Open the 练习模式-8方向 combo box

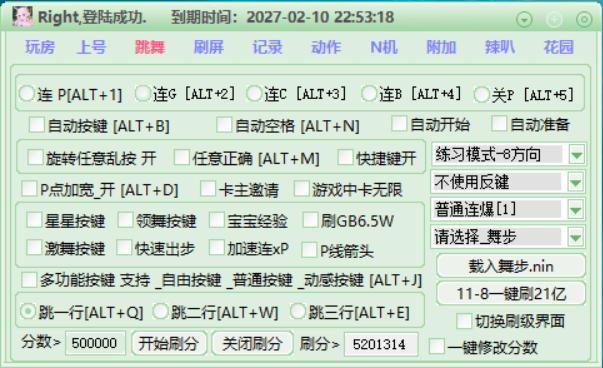point(508,155)
